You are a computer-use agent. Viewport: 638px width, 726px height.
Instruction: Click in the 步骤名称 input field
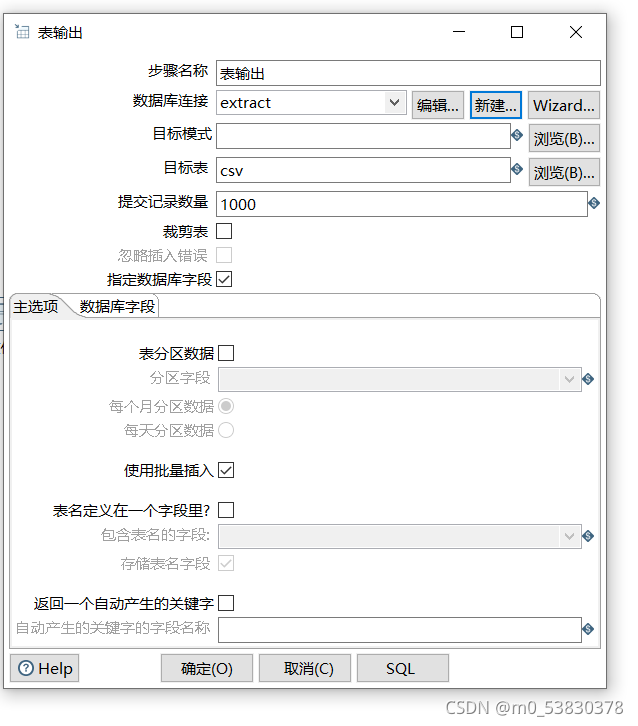pos(408,73)
